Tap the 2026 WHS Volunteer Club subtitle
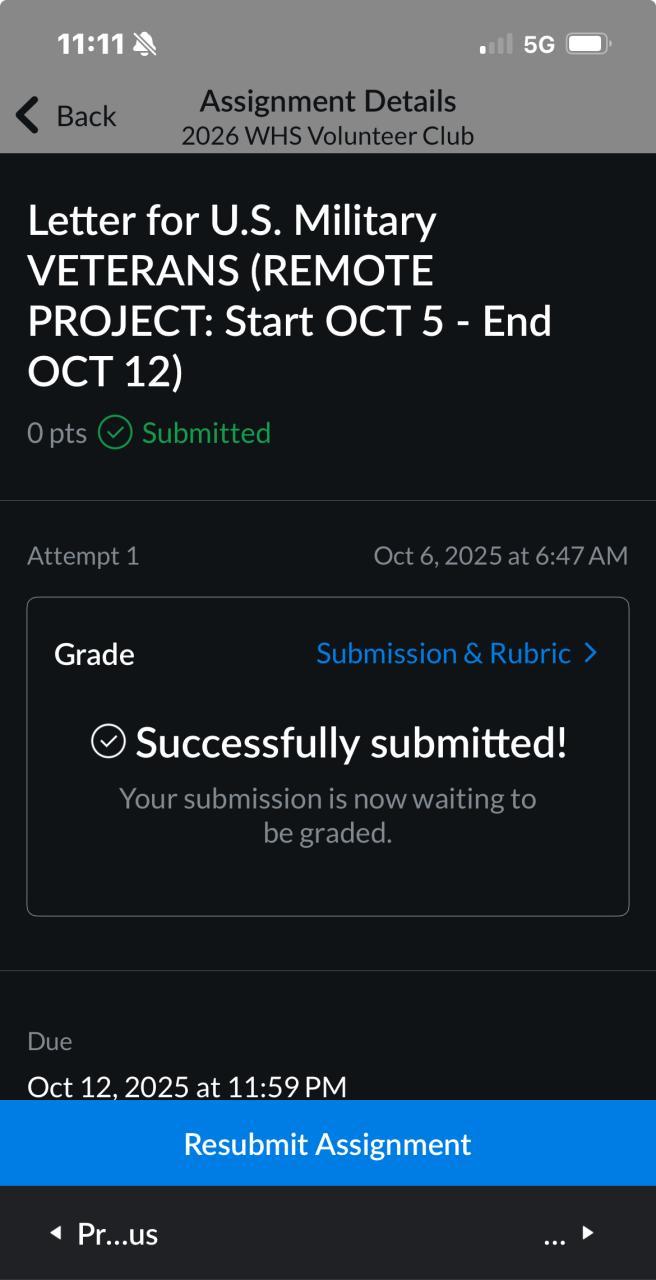Image resolution: width=656 pixels, height=1280 pixels. 328,136
